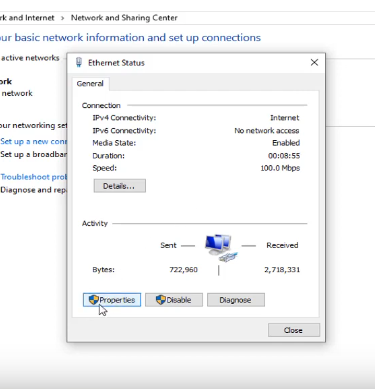Screen dimensions: 375x389
Task: Click the Ethernet Status title icon
Action: point(79,62)
